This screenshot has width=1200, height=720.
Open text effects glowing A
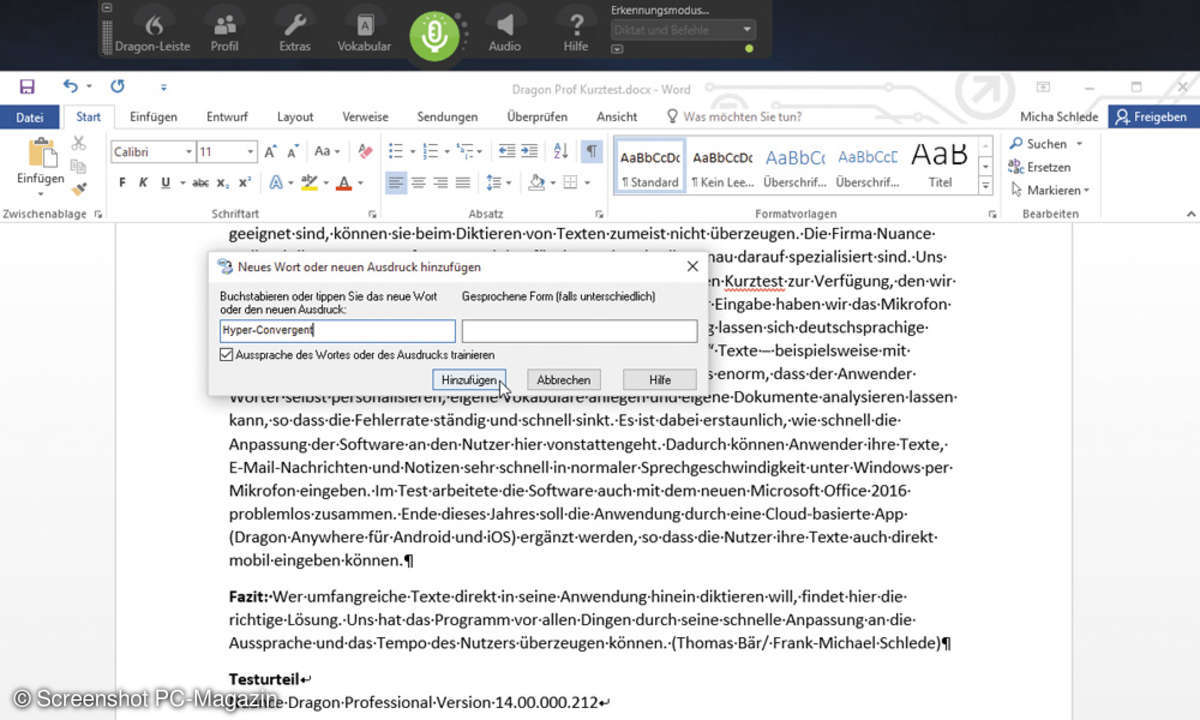275,183
